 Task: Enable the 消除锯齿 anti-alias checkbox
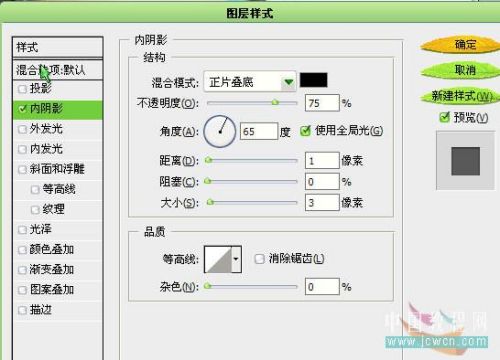(259, 259)
